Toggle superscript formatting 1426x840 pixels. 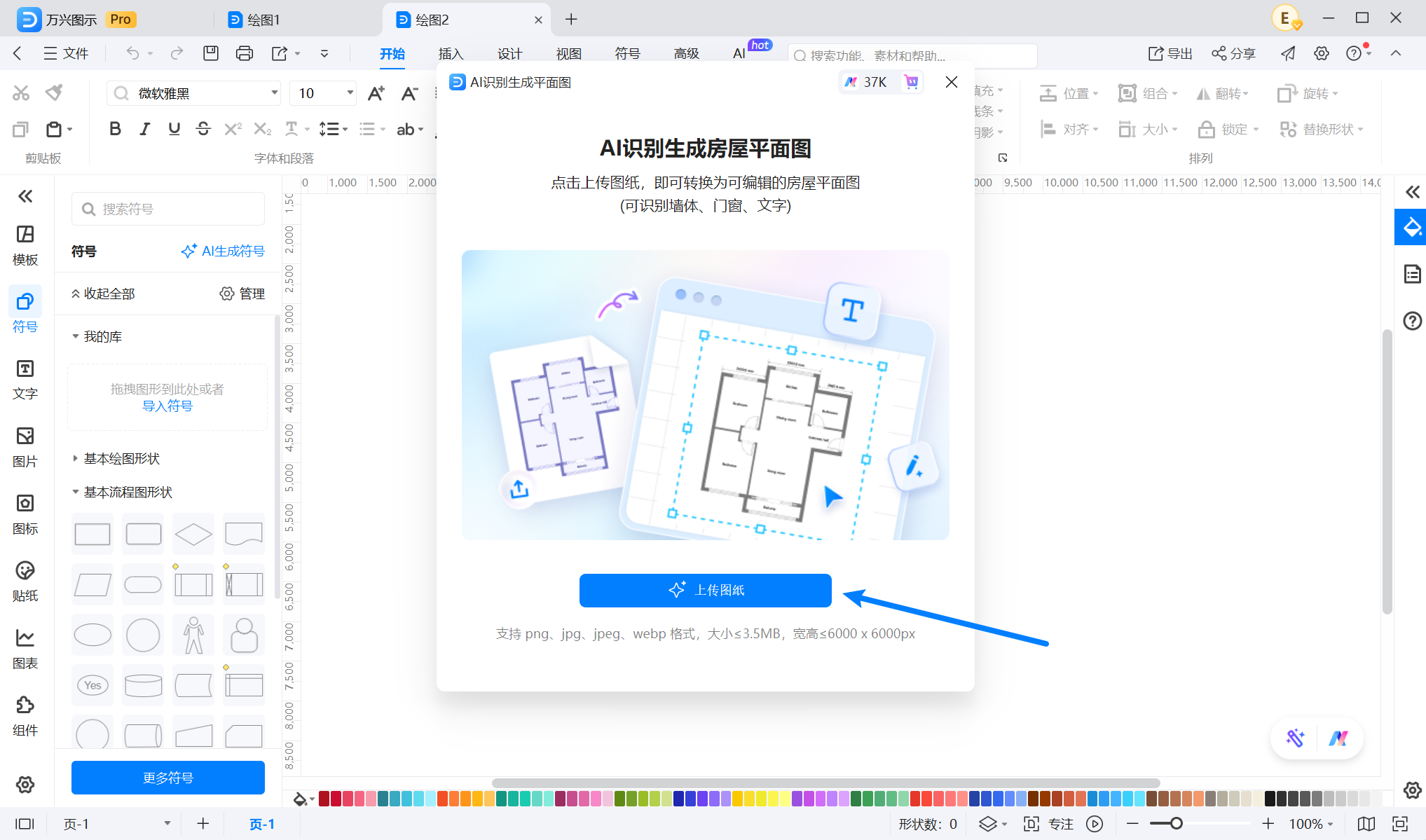point(233,129)
